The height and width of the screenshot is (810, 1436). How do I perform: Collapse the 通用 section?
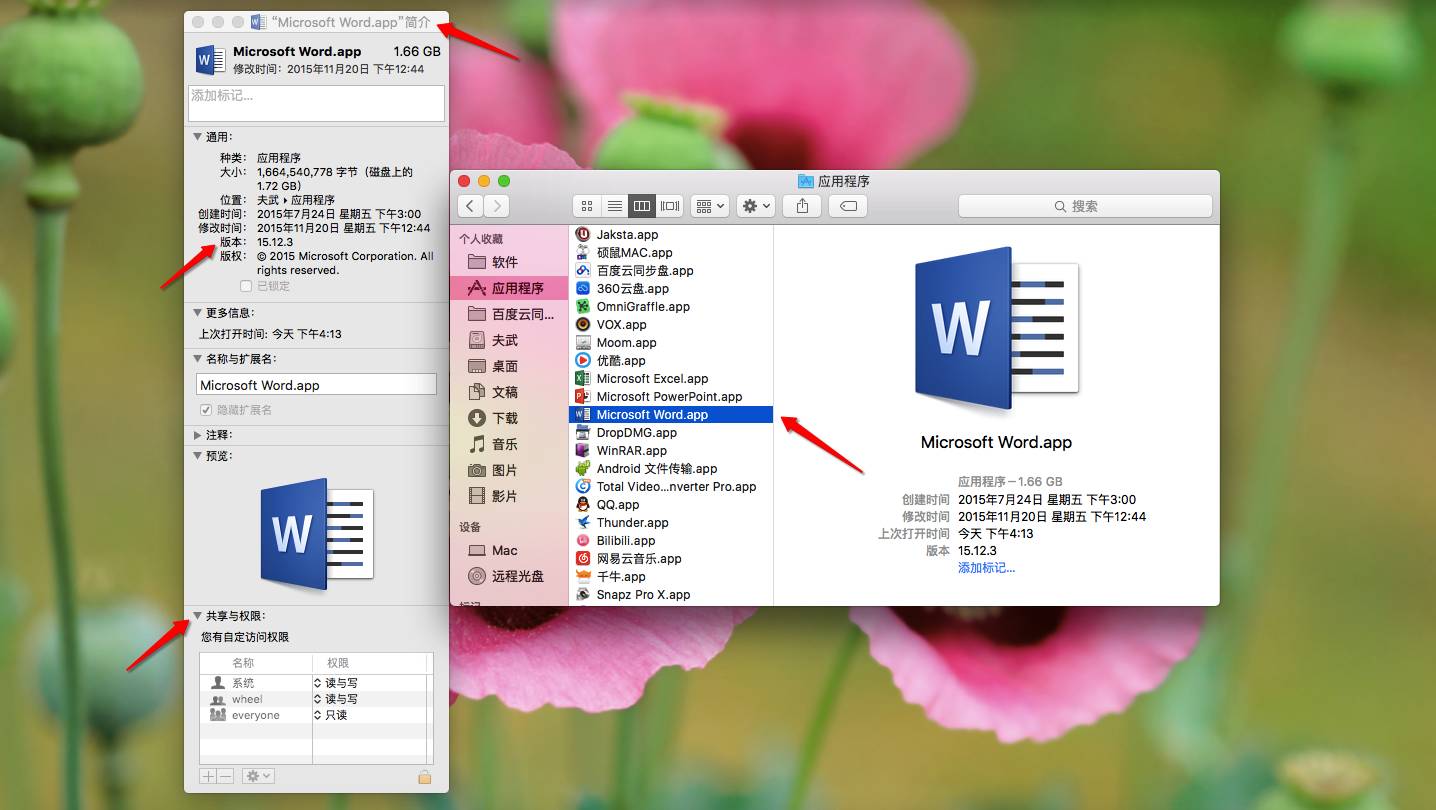click(x=197, y=137)
